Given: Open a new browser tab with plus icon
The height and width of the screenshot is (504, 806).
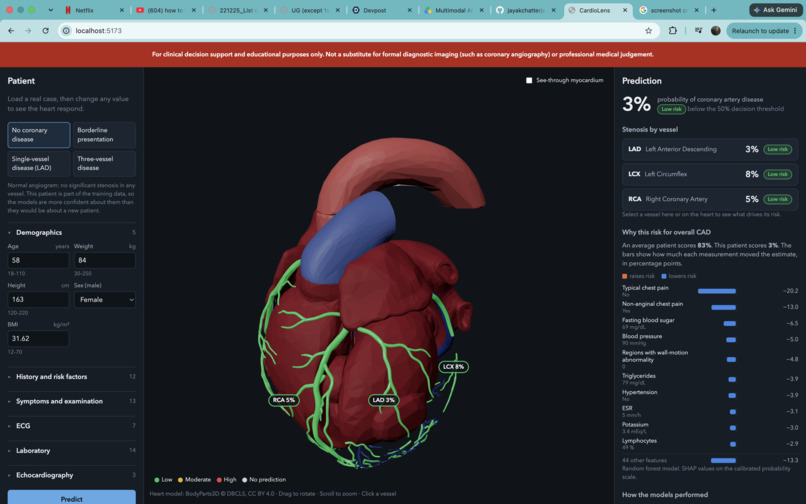Looking at the screenshot, I should pyautogui.click(x=713, y=10).
